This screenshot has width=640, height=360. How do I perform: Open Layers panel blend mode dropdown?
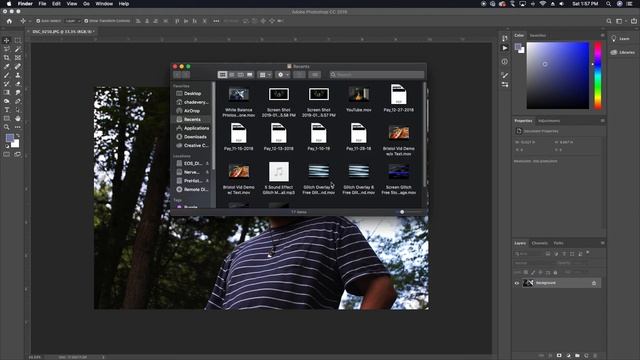pos(533,263)
